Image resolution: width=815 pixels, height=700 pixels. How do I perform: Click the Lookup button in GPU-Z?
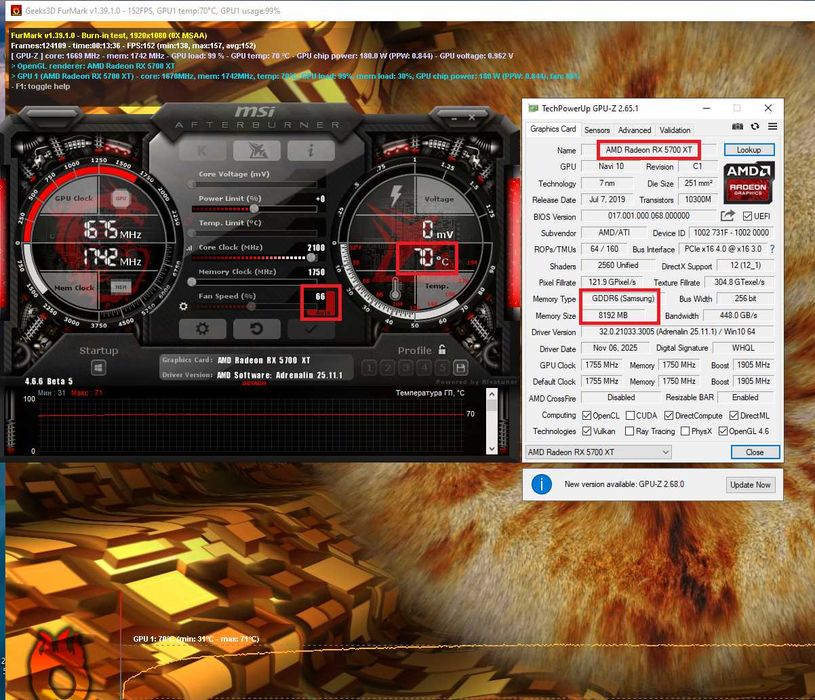click(x=749, y=150)
